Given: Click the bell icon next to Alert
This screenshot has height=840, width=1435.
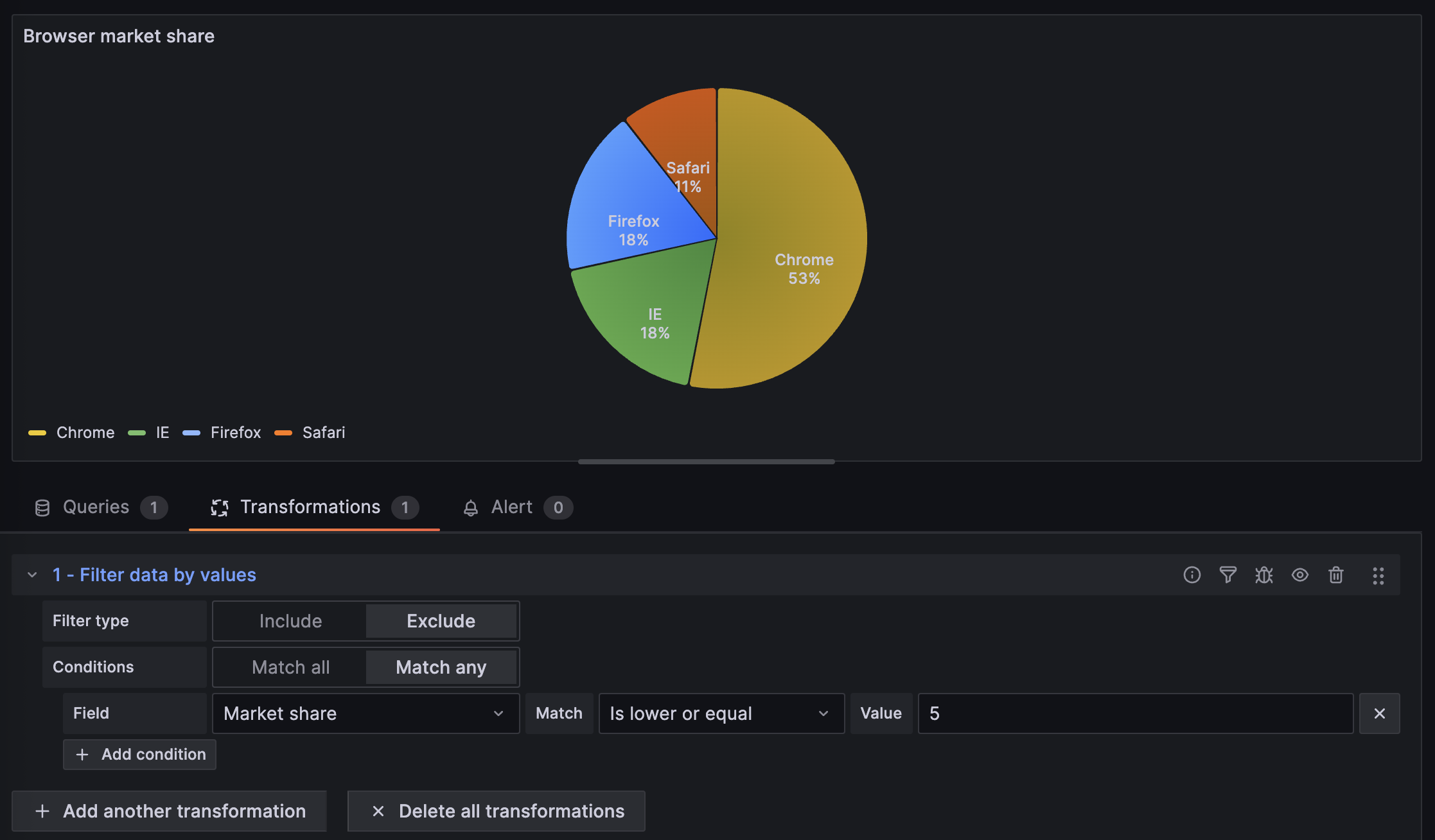Looking at the screenshot, I should click(471, 507).
